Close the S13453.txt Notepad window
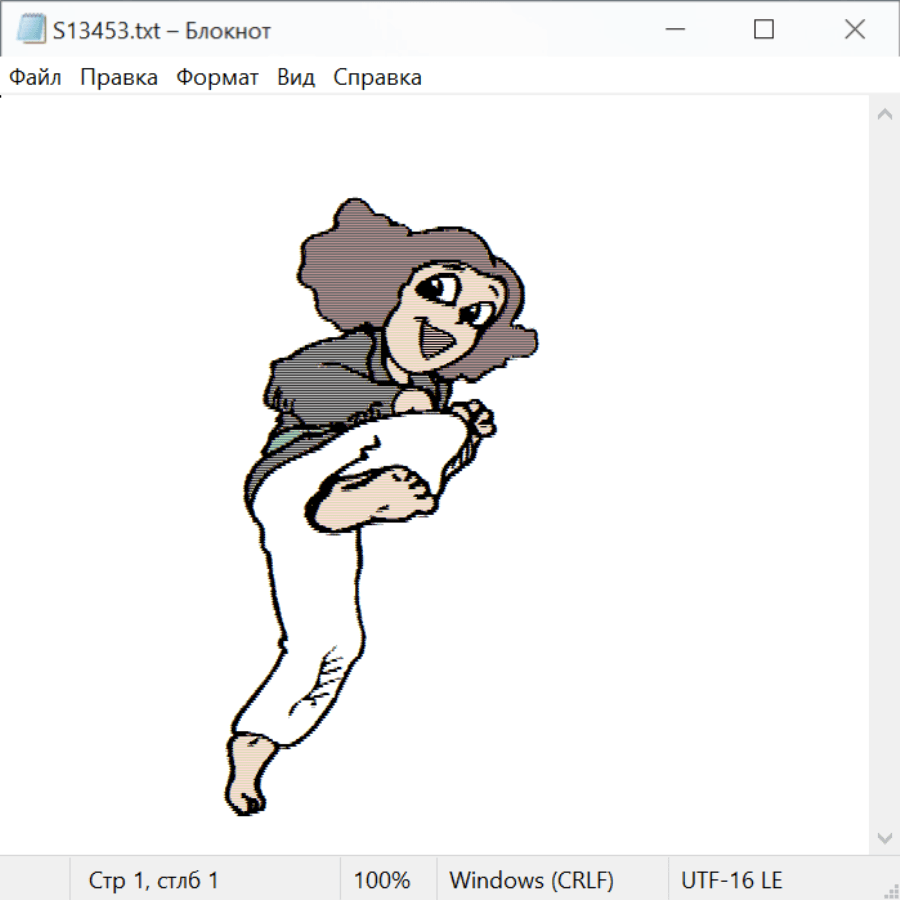This screenshot has height=900, width=900. click(854, 30)
